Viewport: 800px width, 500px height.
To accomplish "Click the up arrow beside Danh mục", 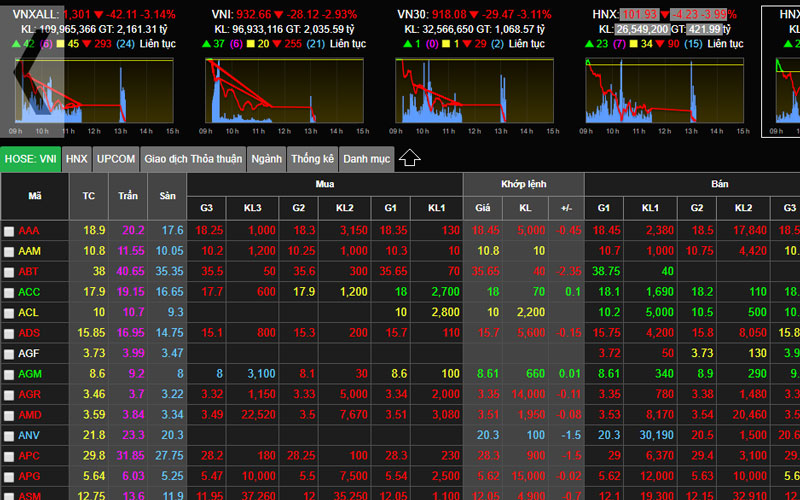I will [x=409, y=158].
